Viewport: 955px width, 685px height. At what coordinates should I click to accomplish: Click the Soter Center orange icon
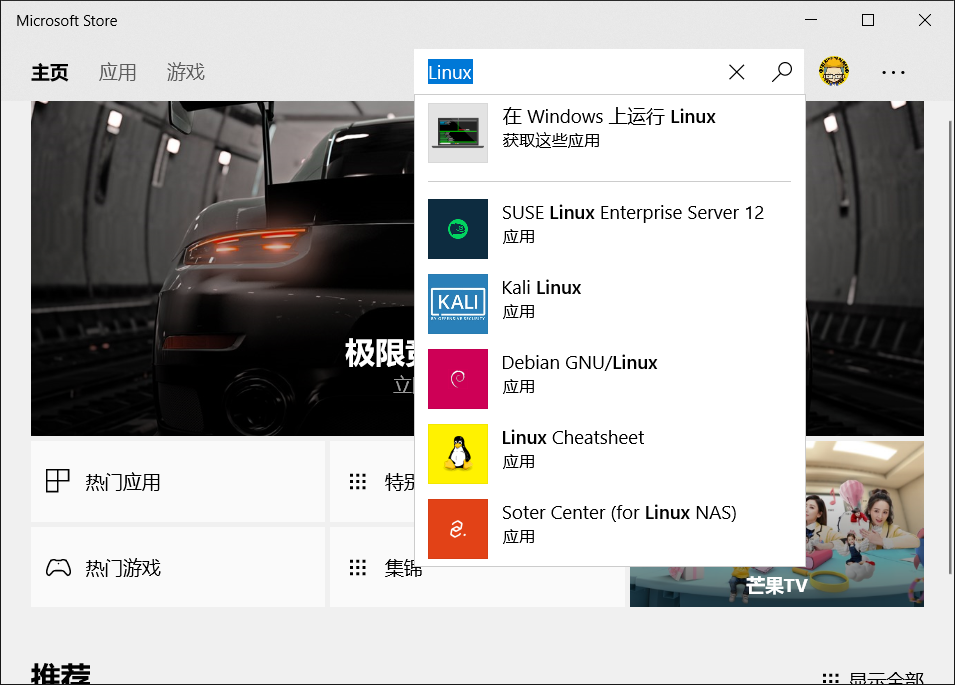click(458, 529)
